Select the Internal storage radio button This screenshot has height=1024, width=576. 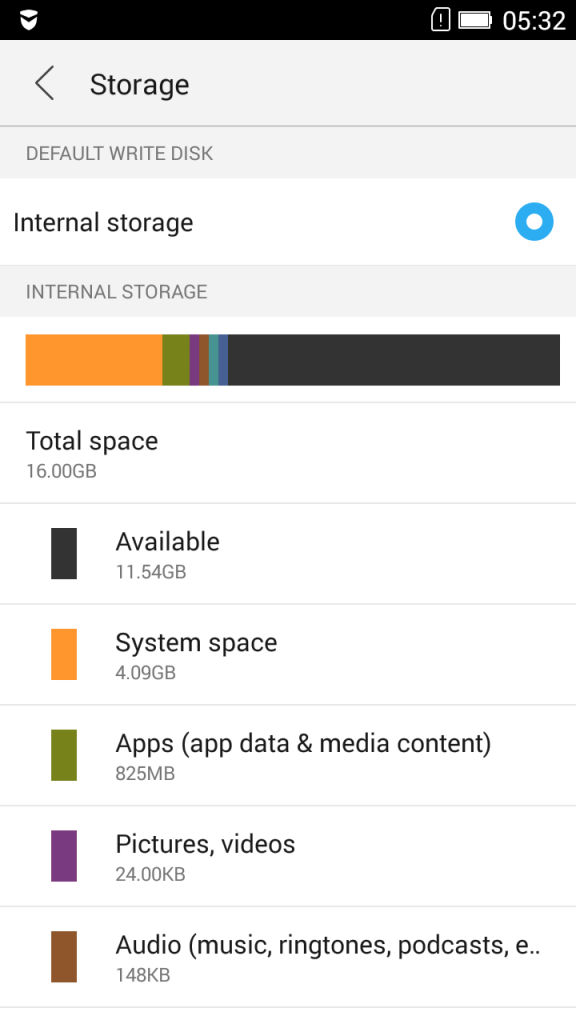(x=534, y=222)
